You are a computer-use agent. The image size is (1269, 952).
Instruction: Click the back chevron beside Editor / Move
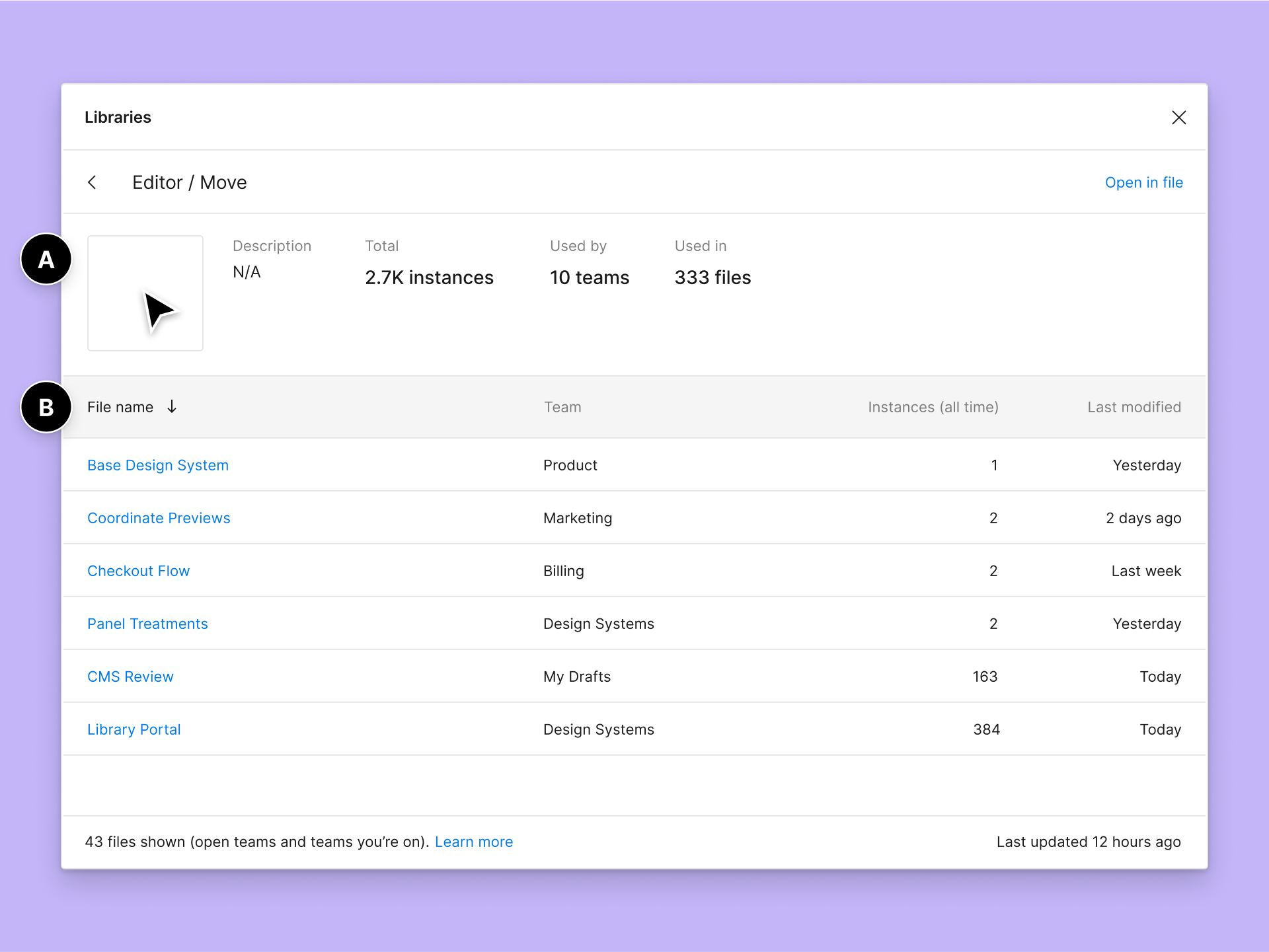pyautogui.click(x=93, y=182)
